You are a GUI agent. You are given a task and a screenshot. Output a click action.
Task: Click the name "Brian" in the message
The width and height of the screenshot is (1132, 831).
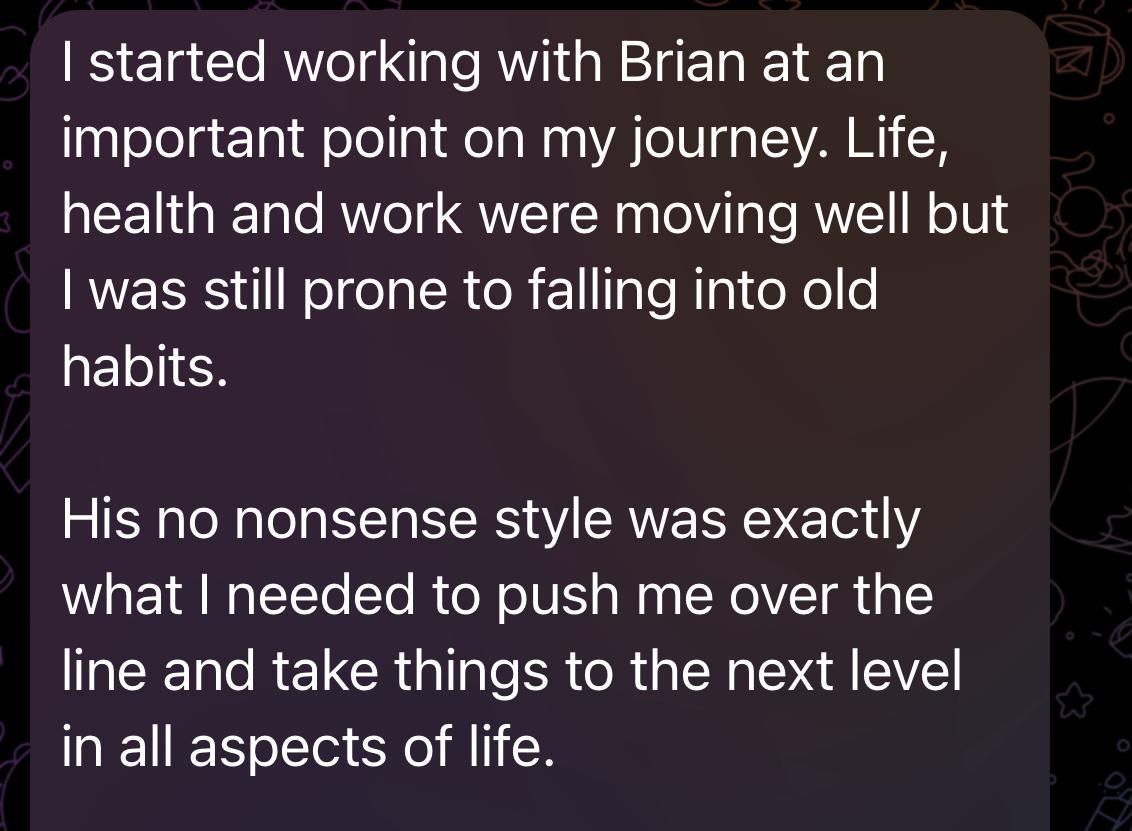[682, 65]
